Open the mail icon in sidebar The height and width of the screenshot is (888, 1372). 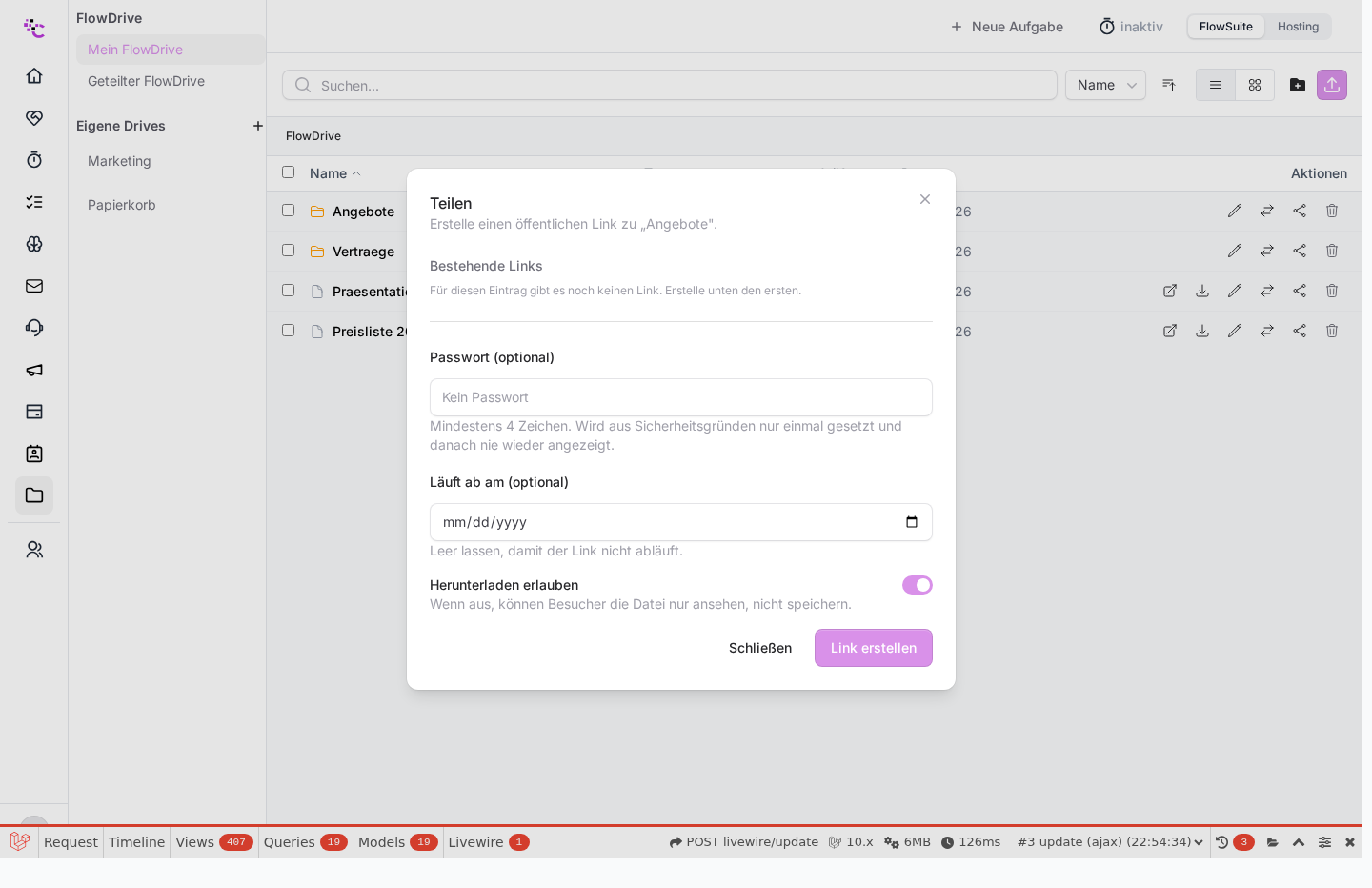pos(34,286)
